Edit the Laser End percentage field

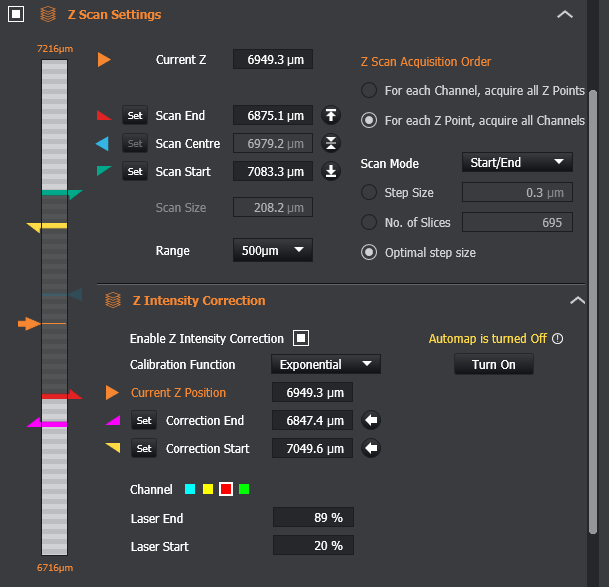coord(313,517)
